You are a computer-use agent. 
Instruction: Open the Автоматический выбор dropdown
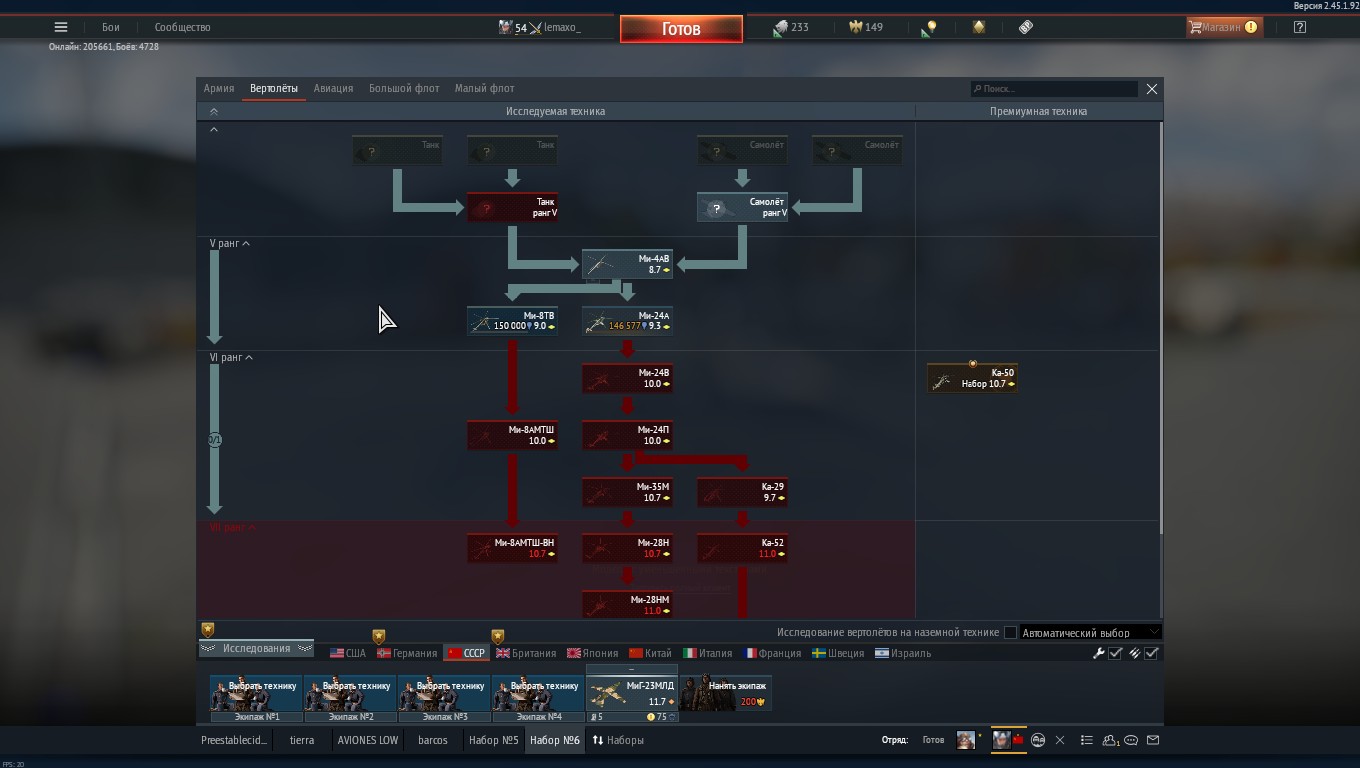point(1089,632)
